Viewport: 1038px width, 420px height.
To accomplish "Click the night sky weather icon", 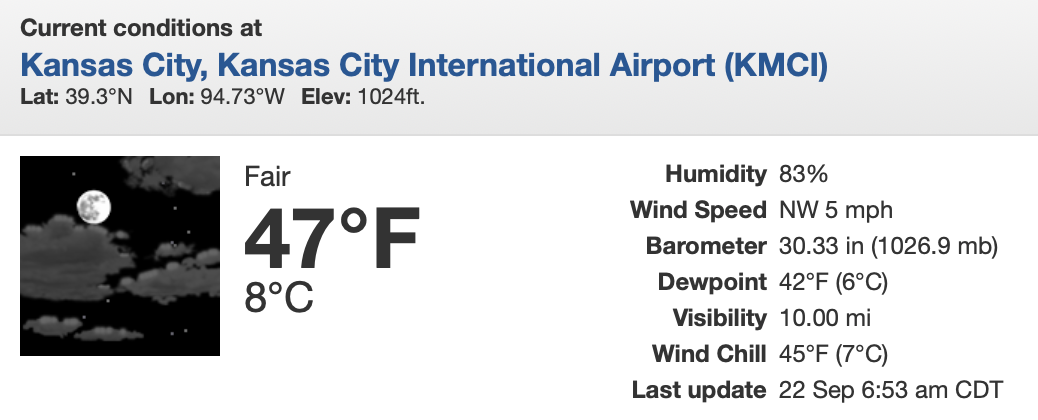I will click(x=120, y=256).
